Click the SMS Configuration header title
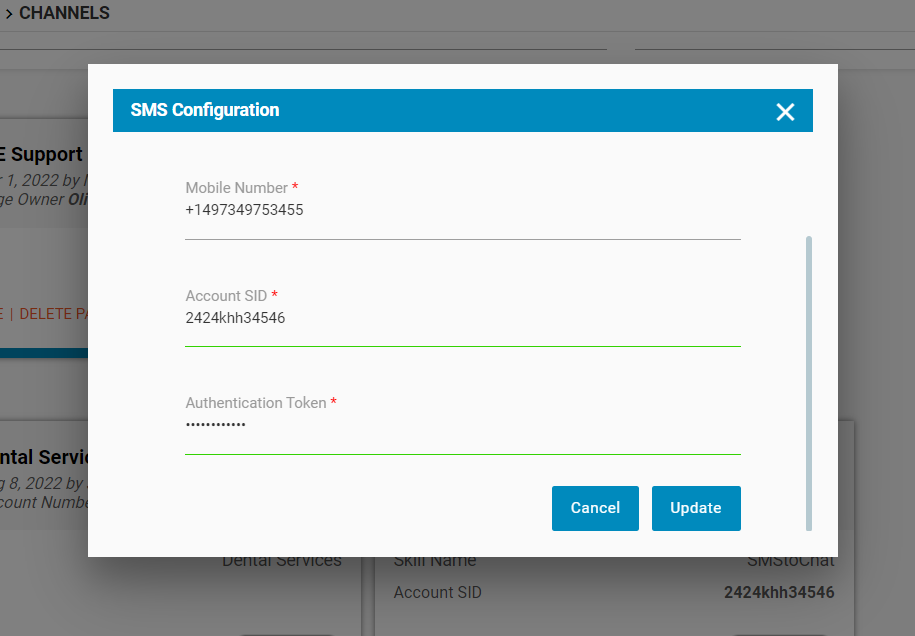This screenshot has width=915, height=636. coord(205,110)
